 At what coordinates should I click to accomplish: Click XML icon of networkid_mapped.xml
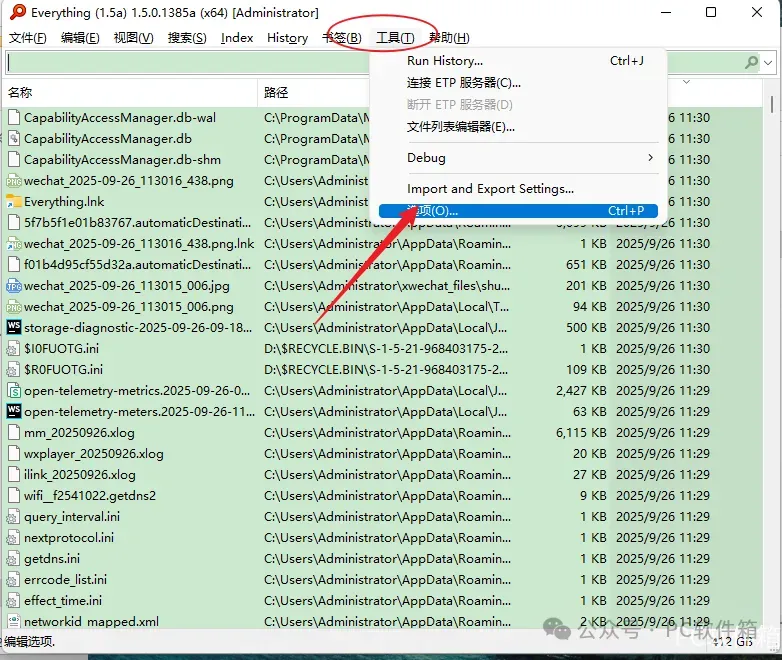(14, 622)
